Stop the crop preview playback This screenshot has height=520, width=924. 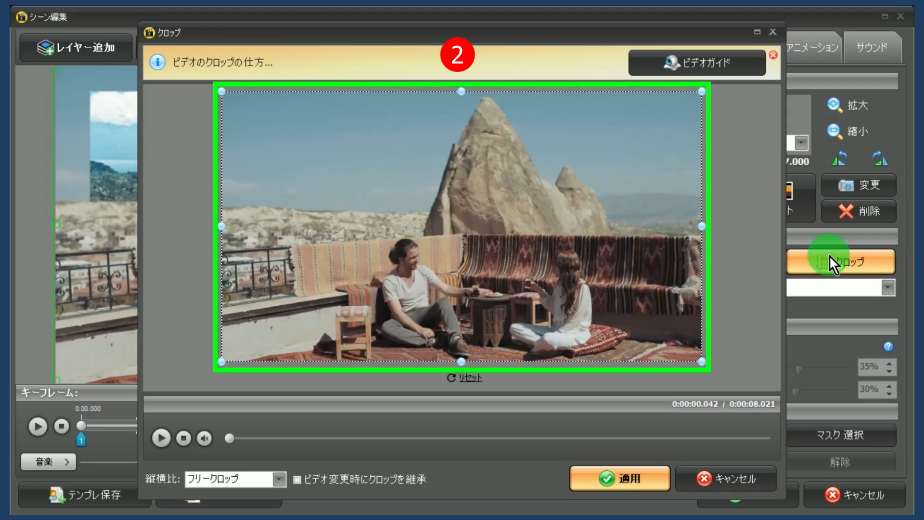[x=183, y=438]
